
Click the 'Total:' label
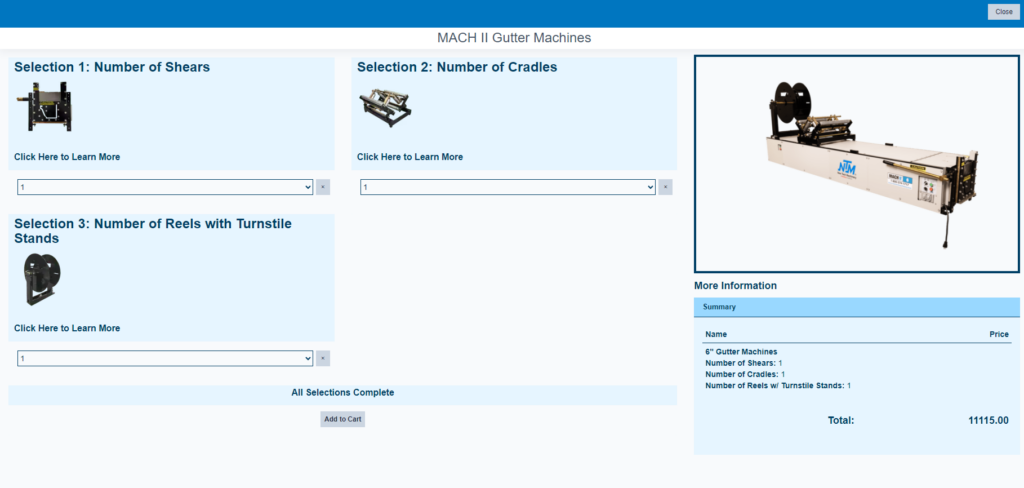click(x=841, y=421)
